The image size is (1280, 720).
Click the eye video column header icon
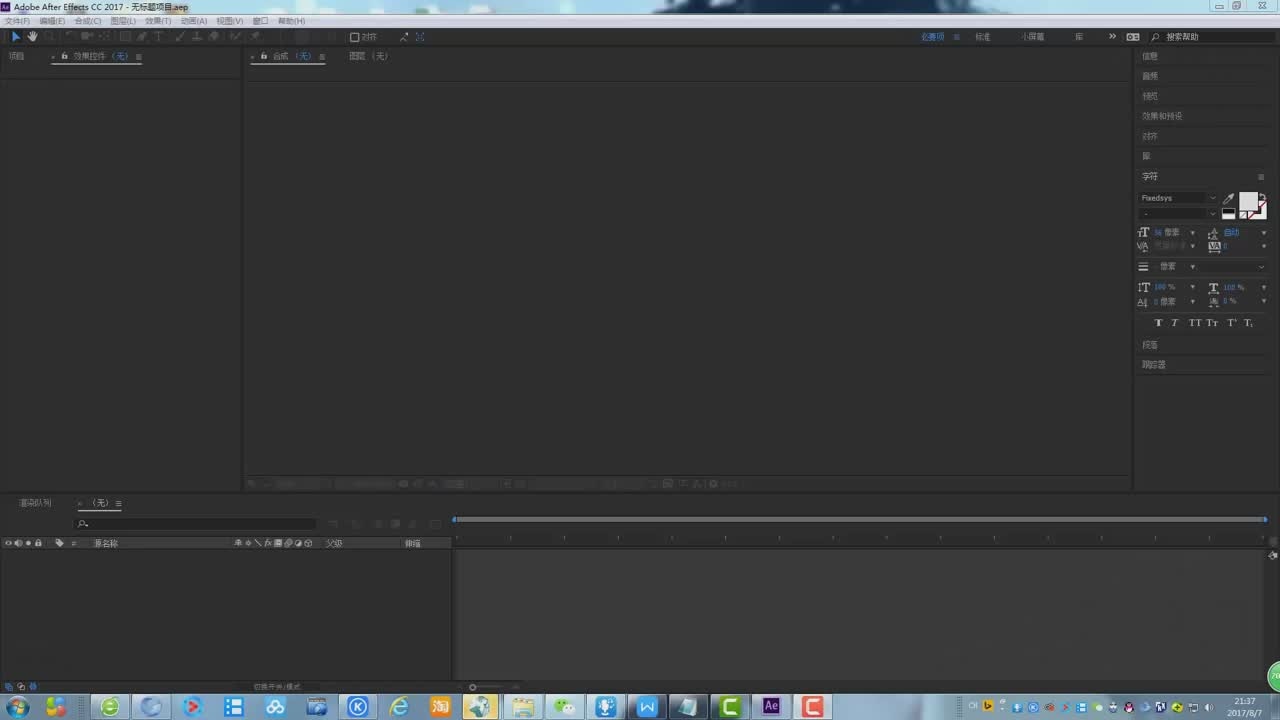click(x=8, y=543)
